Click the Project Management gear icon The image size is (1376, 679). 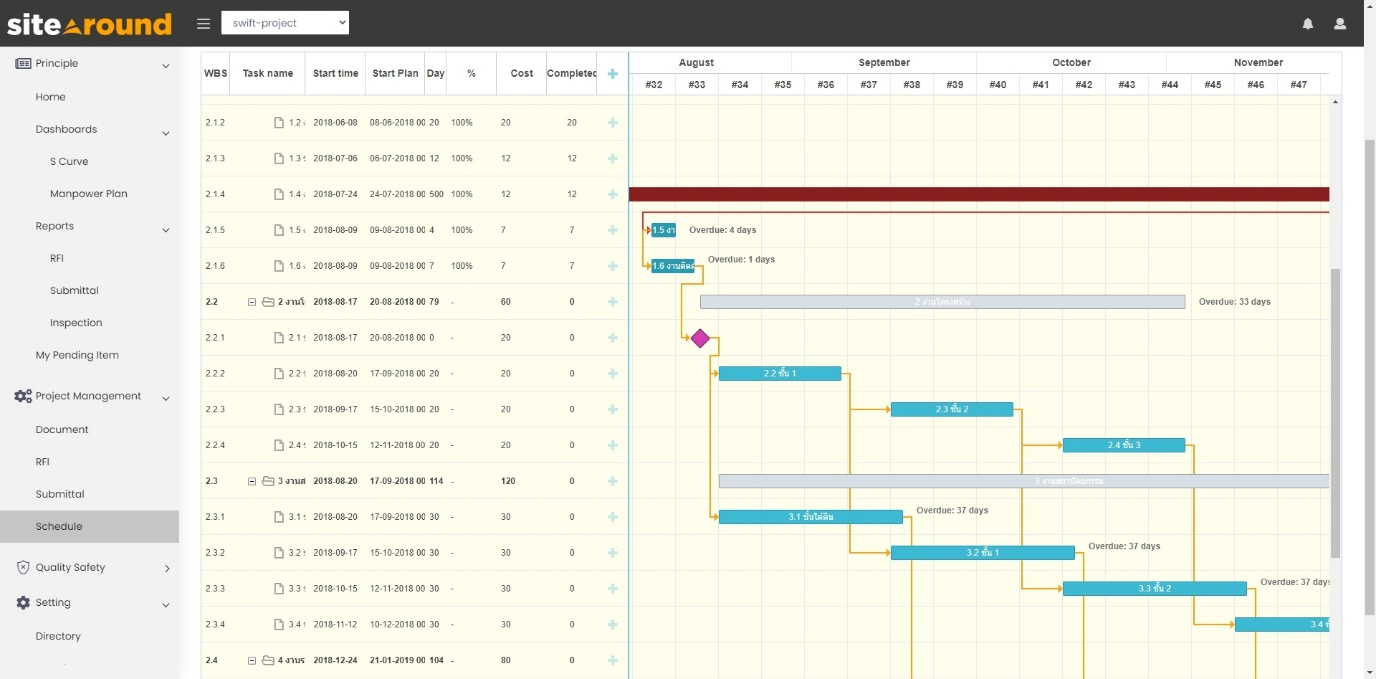(21, 395)
